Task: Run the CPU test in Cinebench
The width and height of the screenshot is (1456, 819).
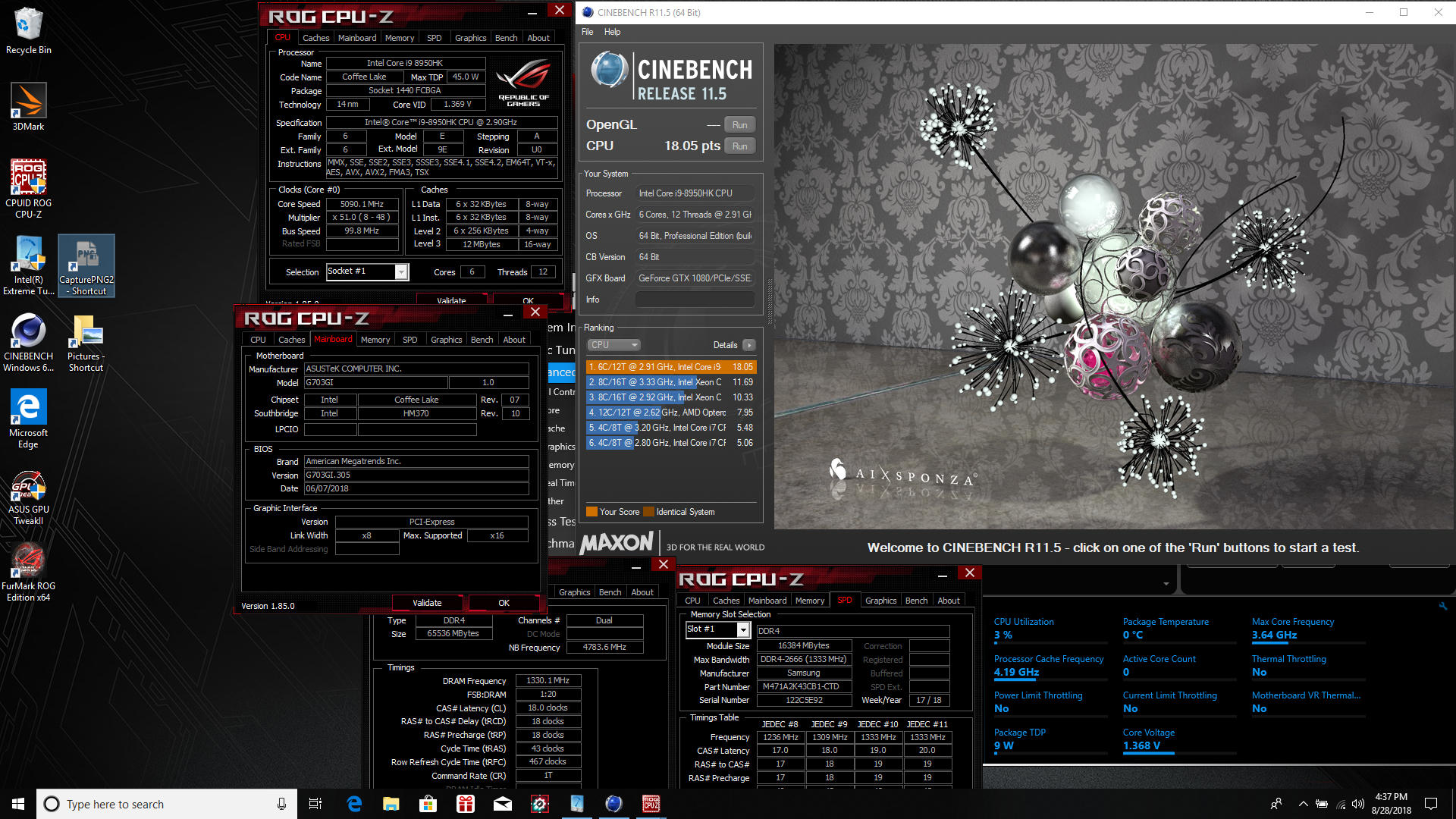Action: pyautogui.click(x=739, y=146)
